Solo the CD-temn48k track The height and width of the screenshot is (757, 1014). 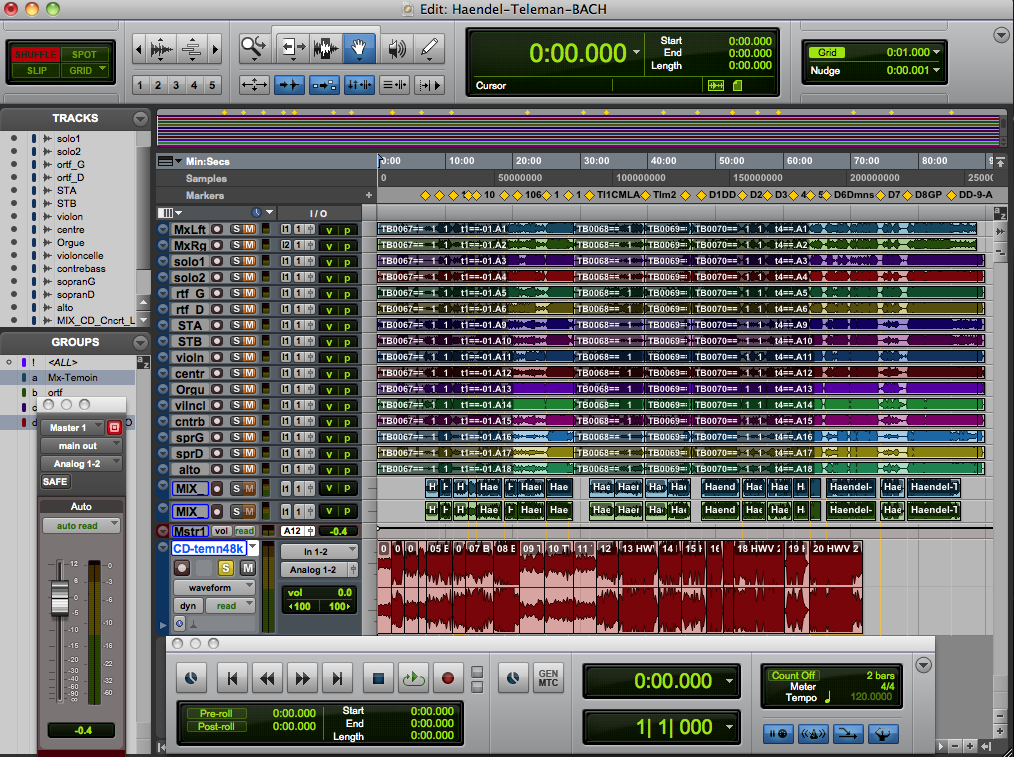click(x=226, y=568)
